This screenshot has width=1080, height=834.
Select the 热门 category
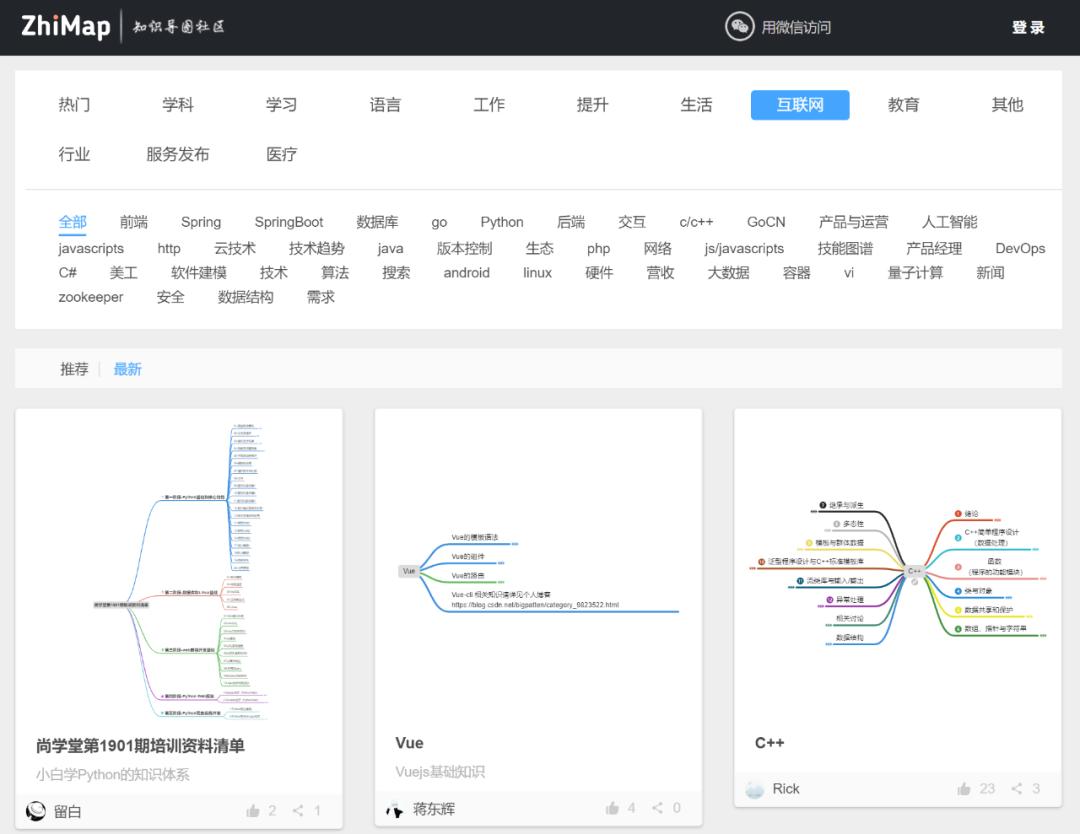[74, 104]
